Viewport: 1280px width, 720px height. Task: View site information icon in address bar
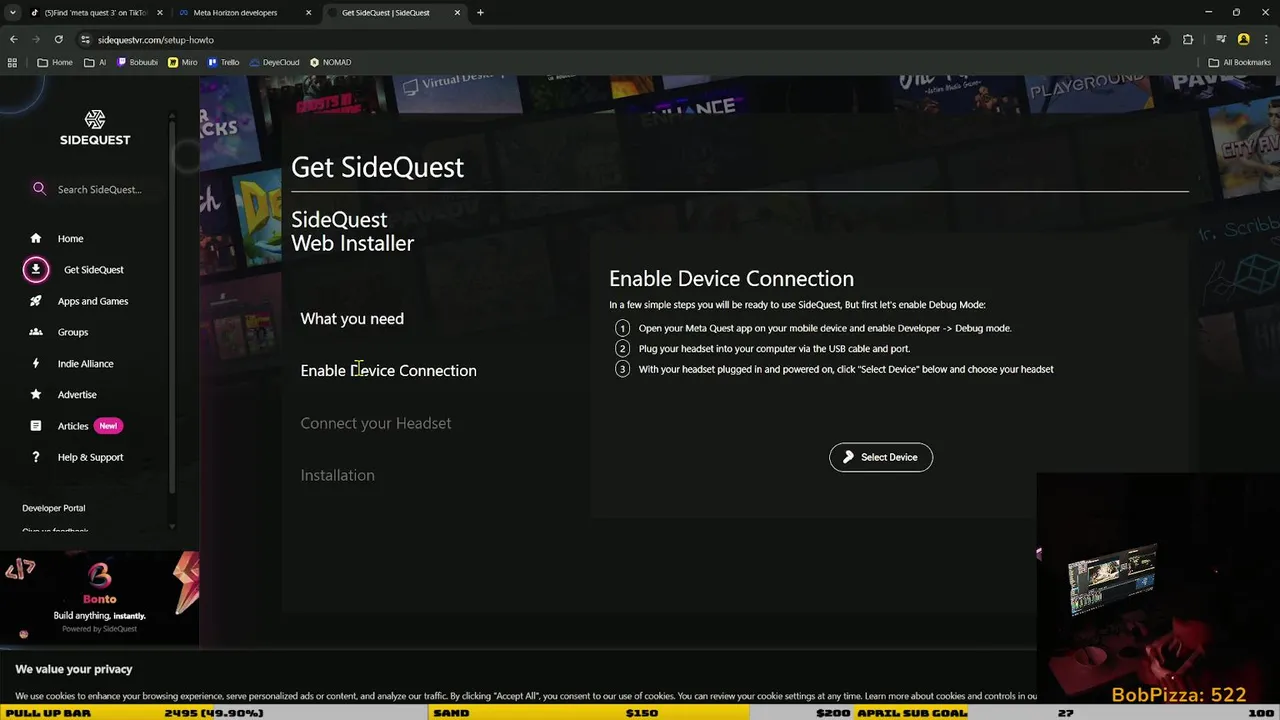click(85, 39)
